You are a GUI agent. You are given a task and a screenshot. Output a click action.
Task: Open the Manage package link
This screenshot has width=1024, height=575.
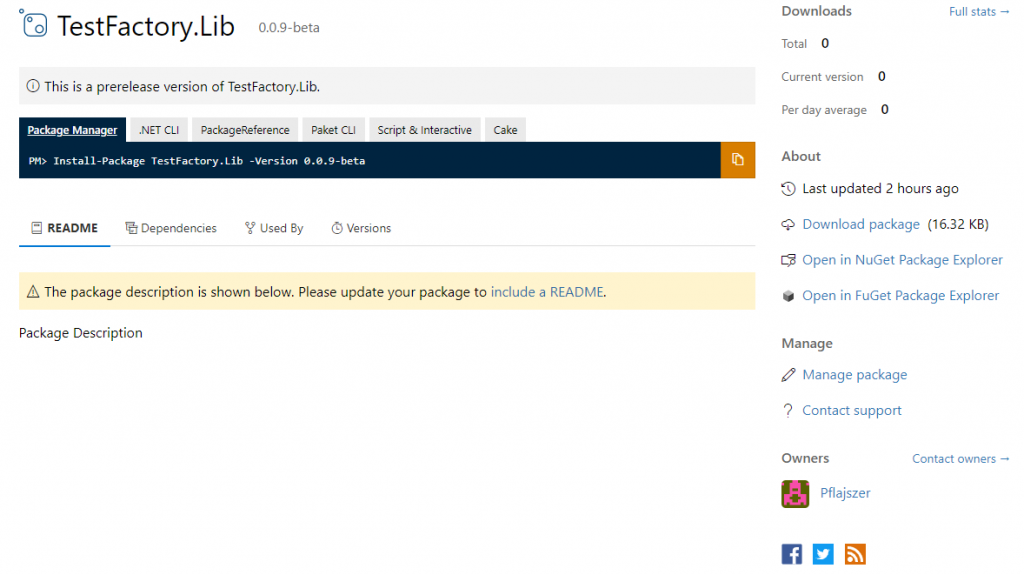pos(854,375)
